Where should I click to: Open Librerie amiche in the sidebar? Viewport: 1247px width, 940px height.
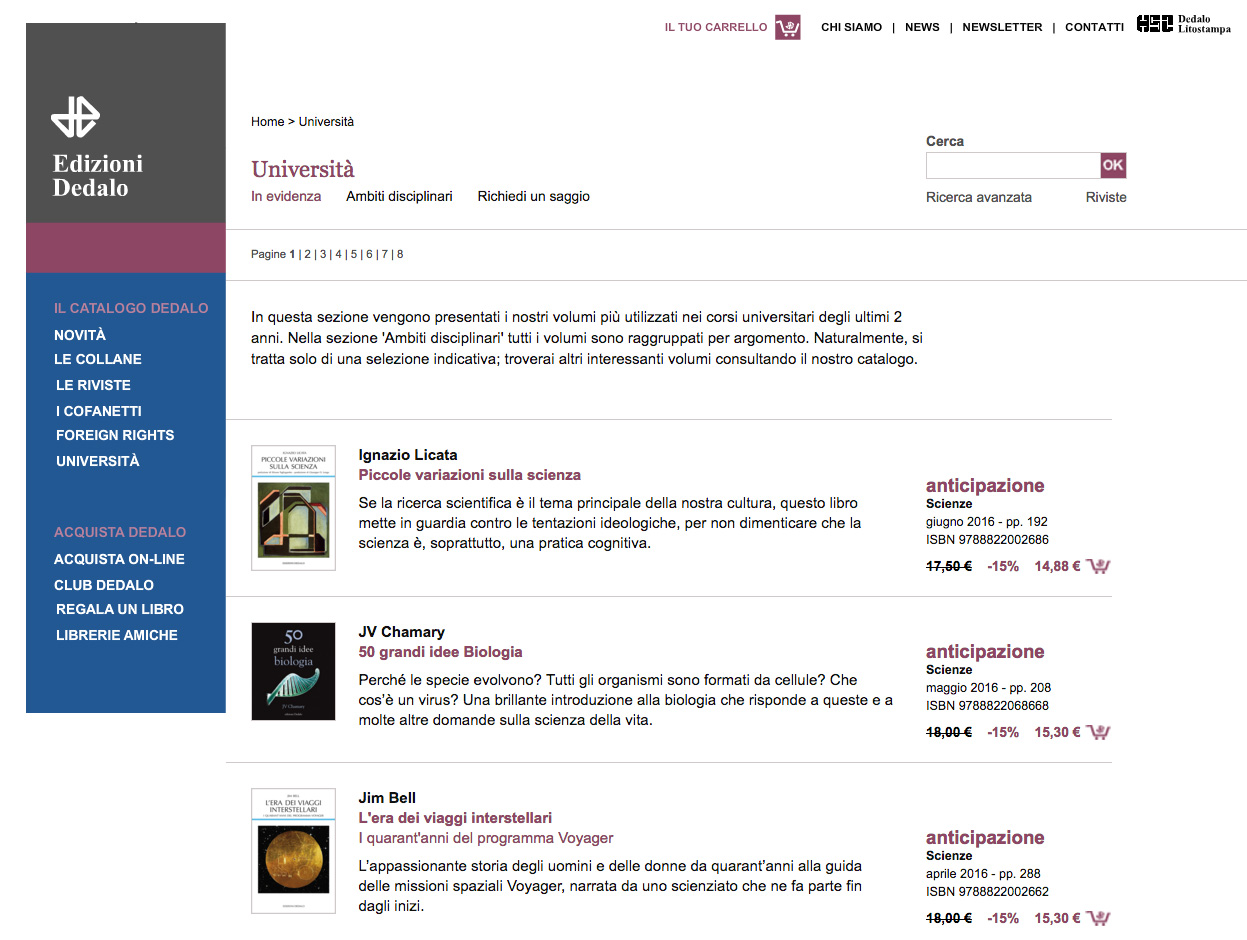(x=117, y=635)
